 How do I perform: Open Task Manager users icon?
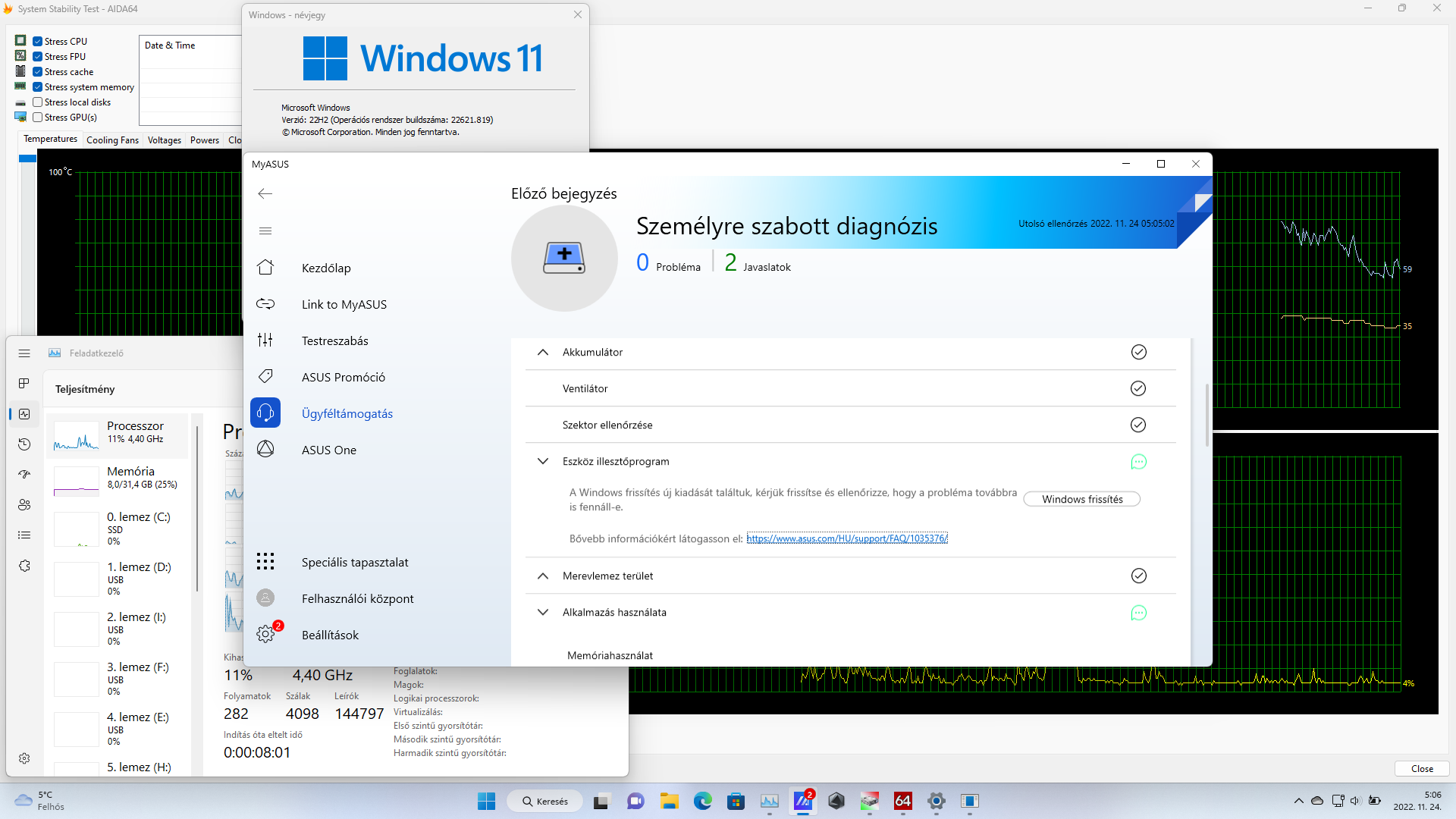pyautogui.click(x=24, y=505)
